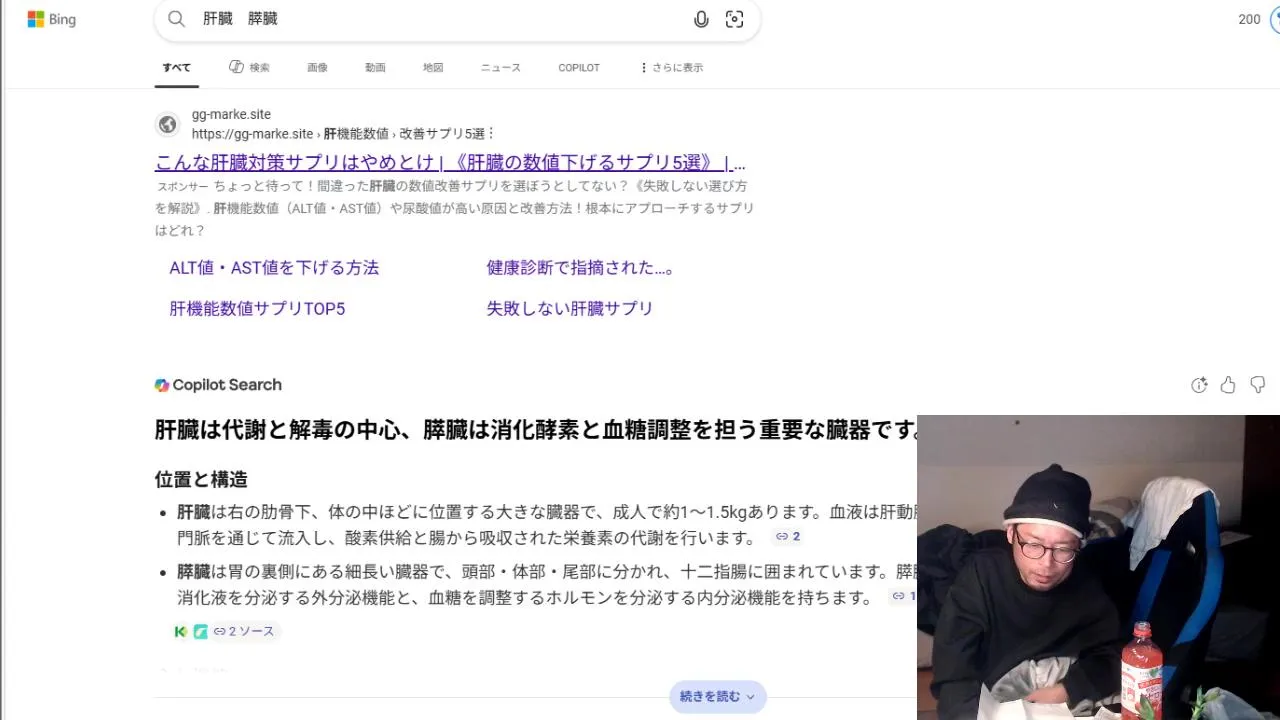Switch to the 地図 tab

[433, 68]
